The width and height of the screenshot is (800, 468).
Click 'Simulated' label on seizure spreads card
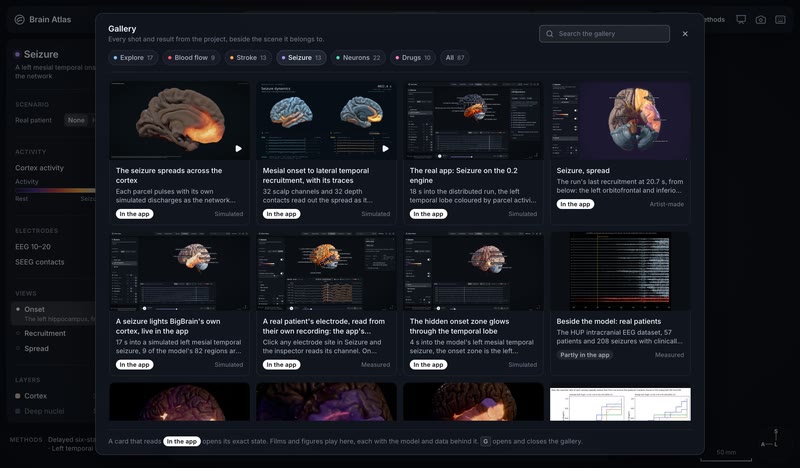coord(229,214)
